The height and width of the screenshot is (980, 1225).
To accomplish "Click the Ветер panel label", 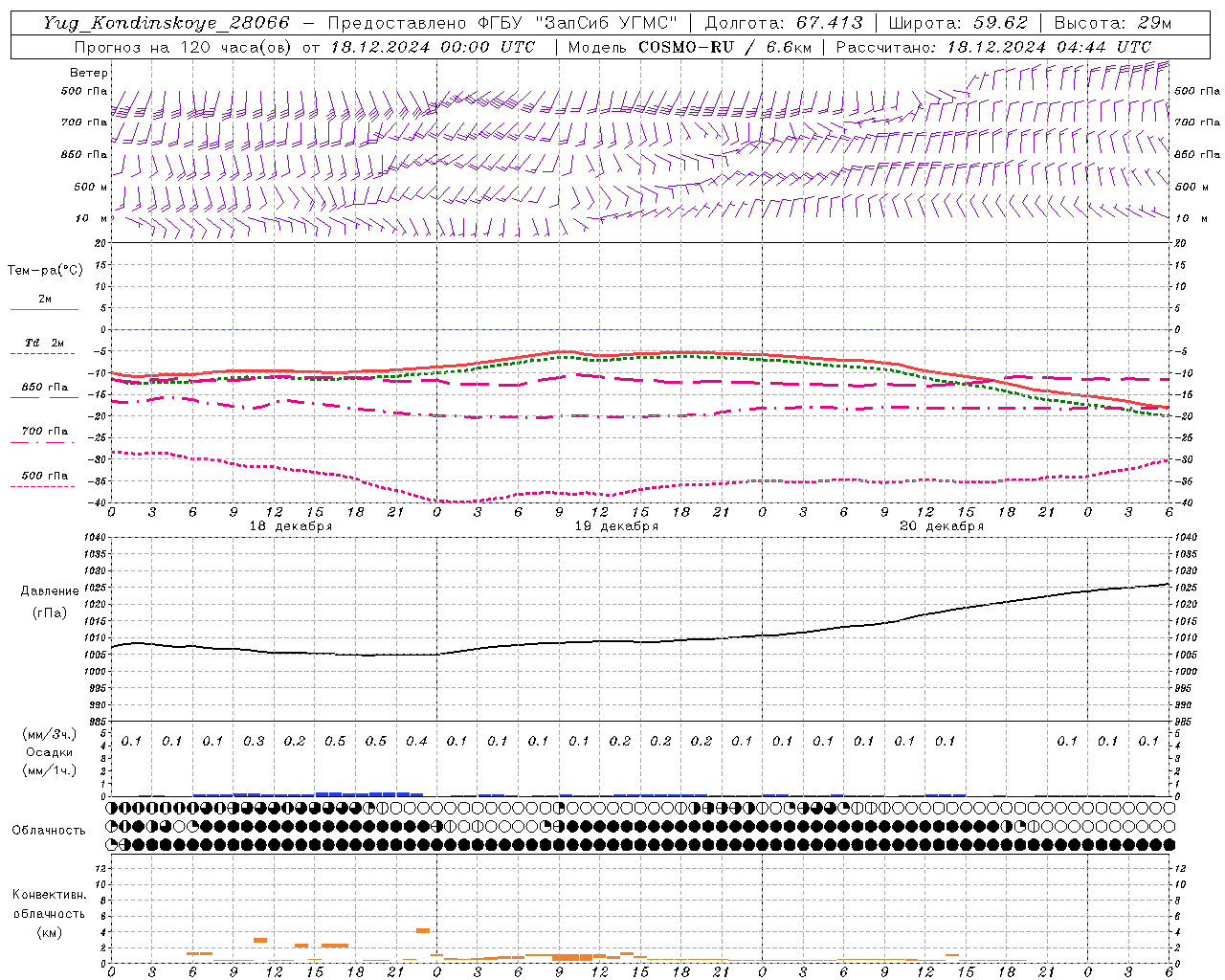I will click(89, 73).
